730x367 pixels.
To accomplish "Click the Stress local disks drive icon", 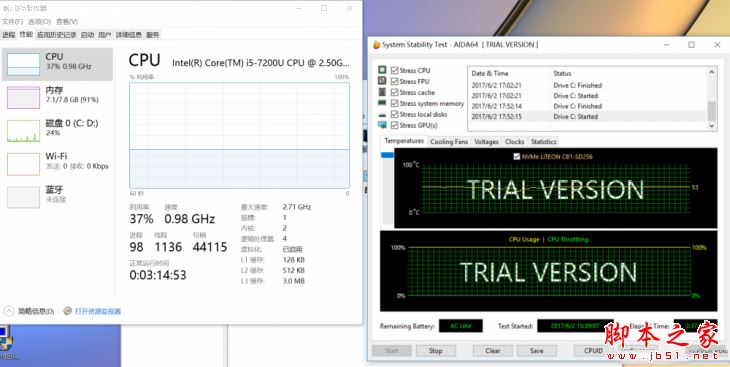I will tap(382, 115).
